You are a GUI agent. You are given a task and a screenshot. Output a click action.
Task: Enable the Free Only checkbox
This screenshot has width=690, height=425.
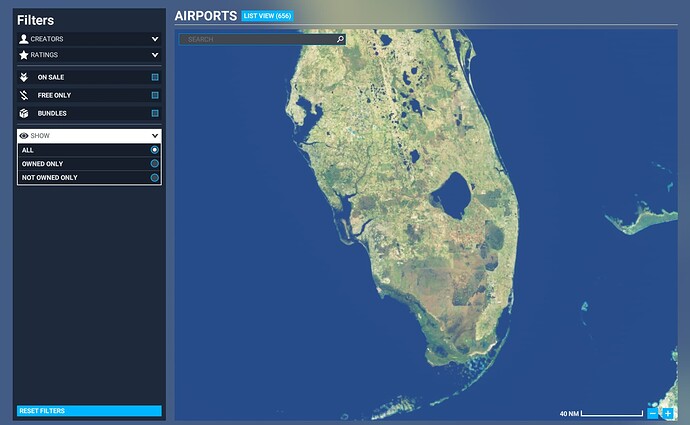coord(155,95)
